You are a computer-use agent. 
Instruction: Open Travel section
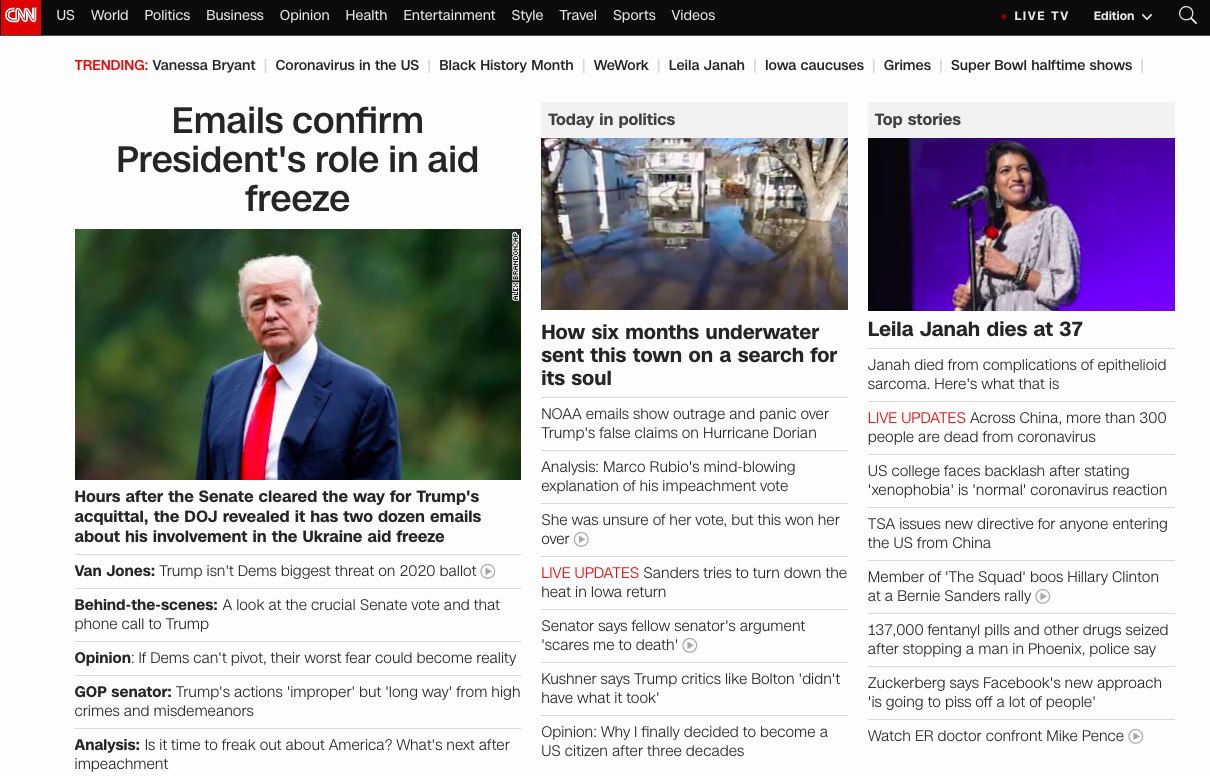tap(578, 15)
